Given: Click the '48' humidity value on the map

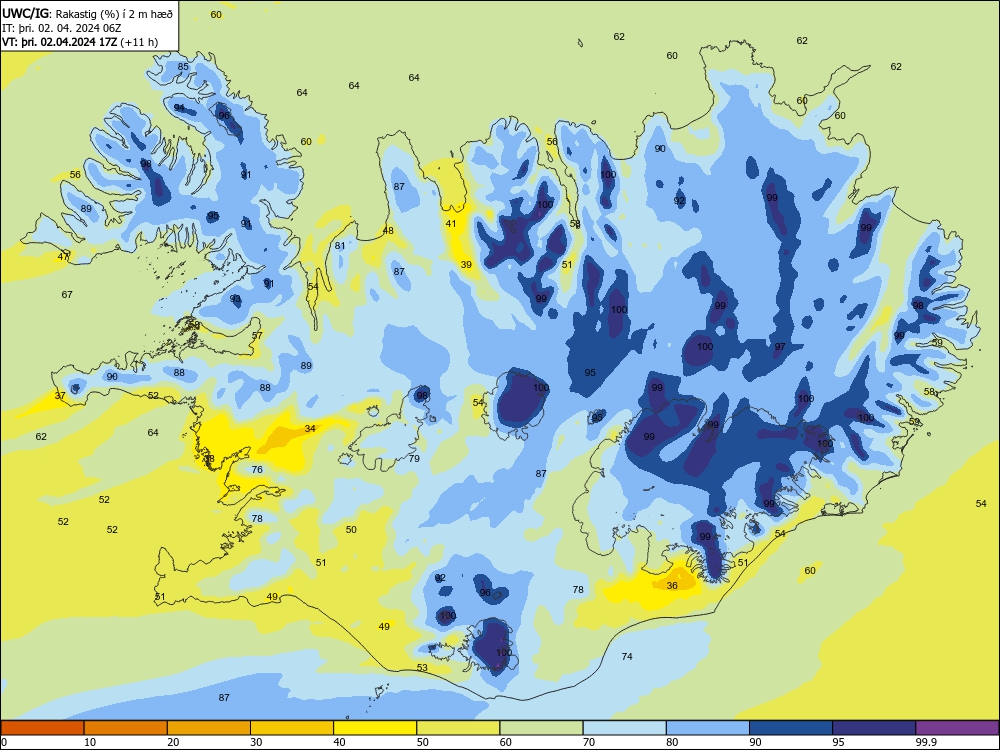Looking at the screenshot, I should (x=388, y=231).
